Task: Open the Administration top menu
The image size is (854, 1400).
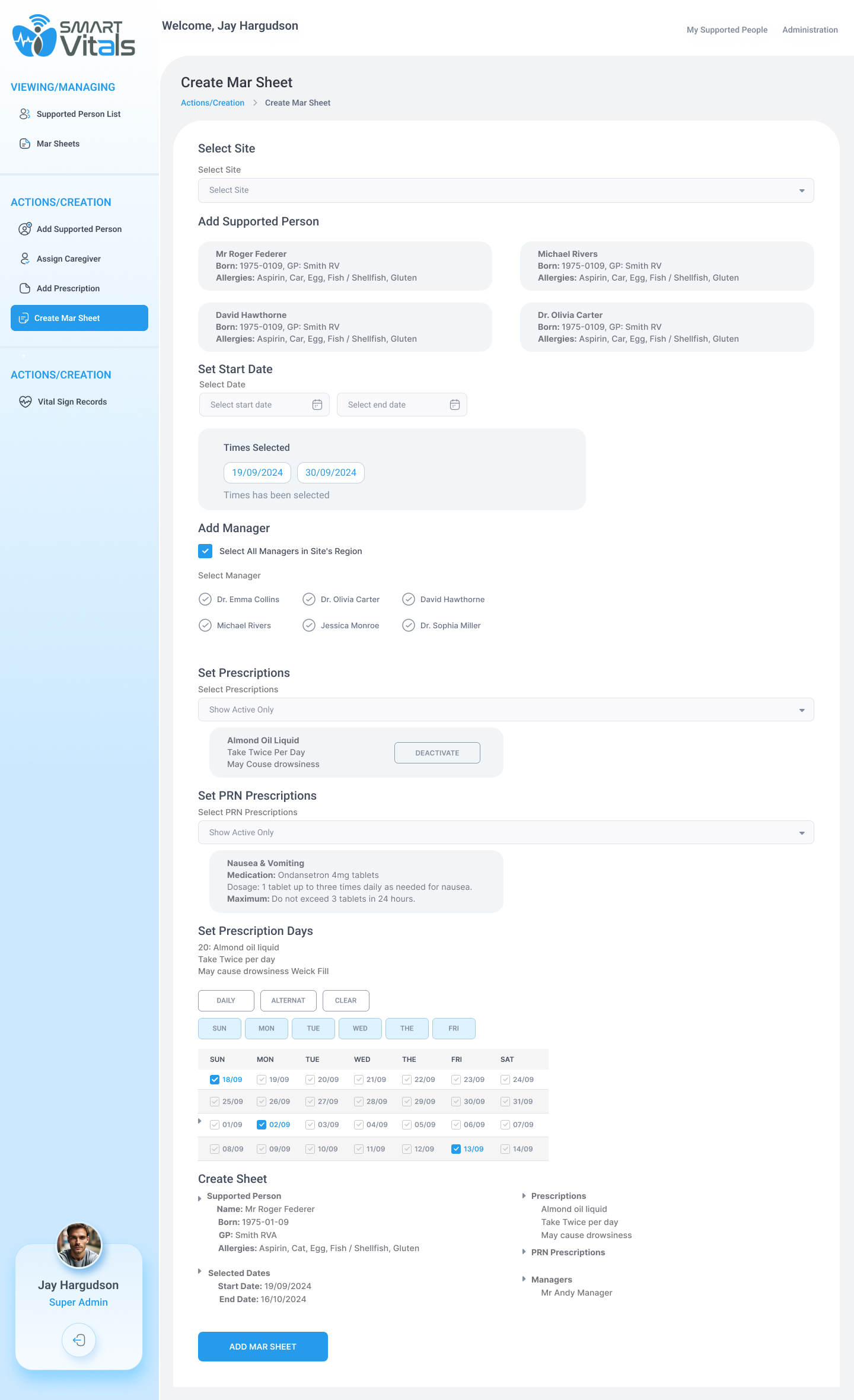Action: coord(810,30)
